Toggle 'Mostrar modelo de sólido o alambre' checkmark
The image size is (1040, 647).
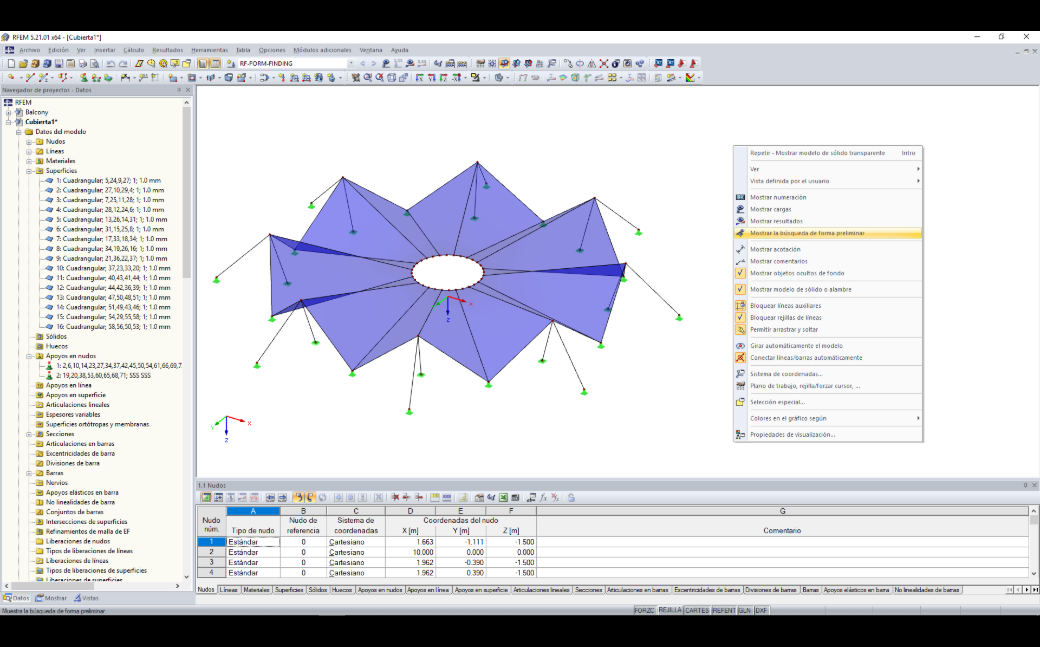click(740, 289)
